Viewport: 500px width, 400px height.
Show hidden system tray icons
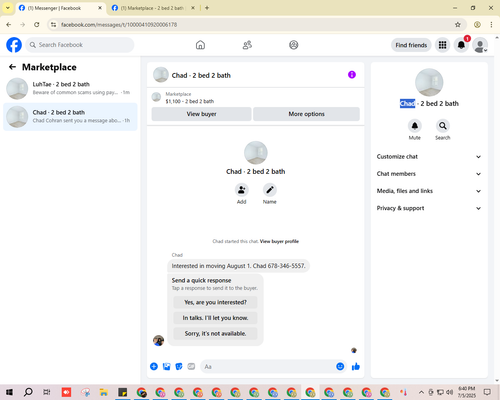tap(421, 392)
